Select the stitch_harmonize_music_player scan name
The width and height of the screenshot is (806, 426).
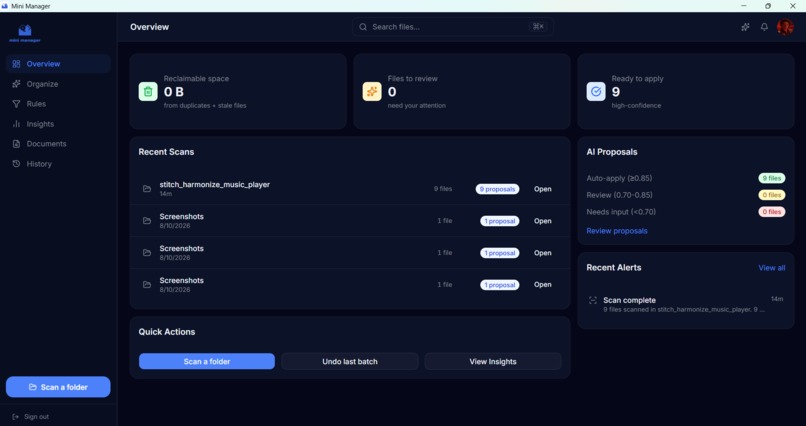coord(214,184)
